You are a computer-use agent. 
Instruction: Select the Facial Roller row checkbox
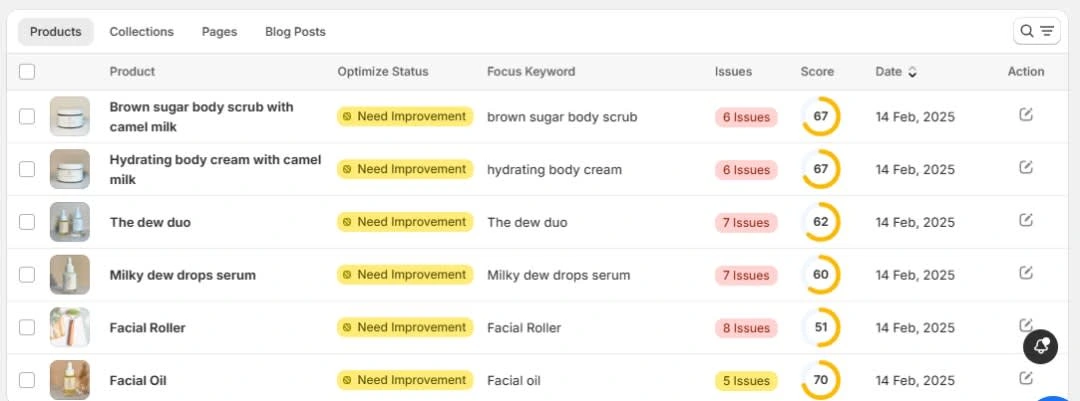[27, 327]
